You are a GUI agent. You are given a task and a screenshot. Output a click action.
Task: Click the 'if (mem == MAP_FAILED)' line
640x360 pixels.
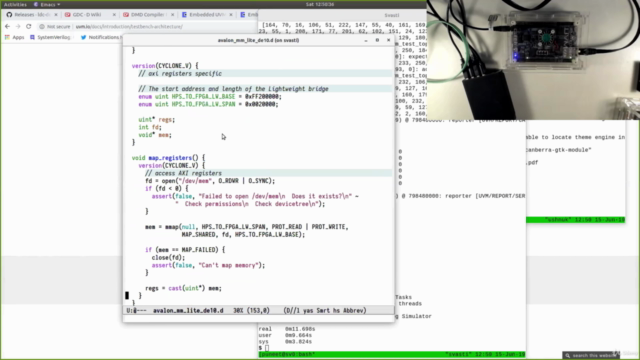pyautogui.click(x=185, y=250)
